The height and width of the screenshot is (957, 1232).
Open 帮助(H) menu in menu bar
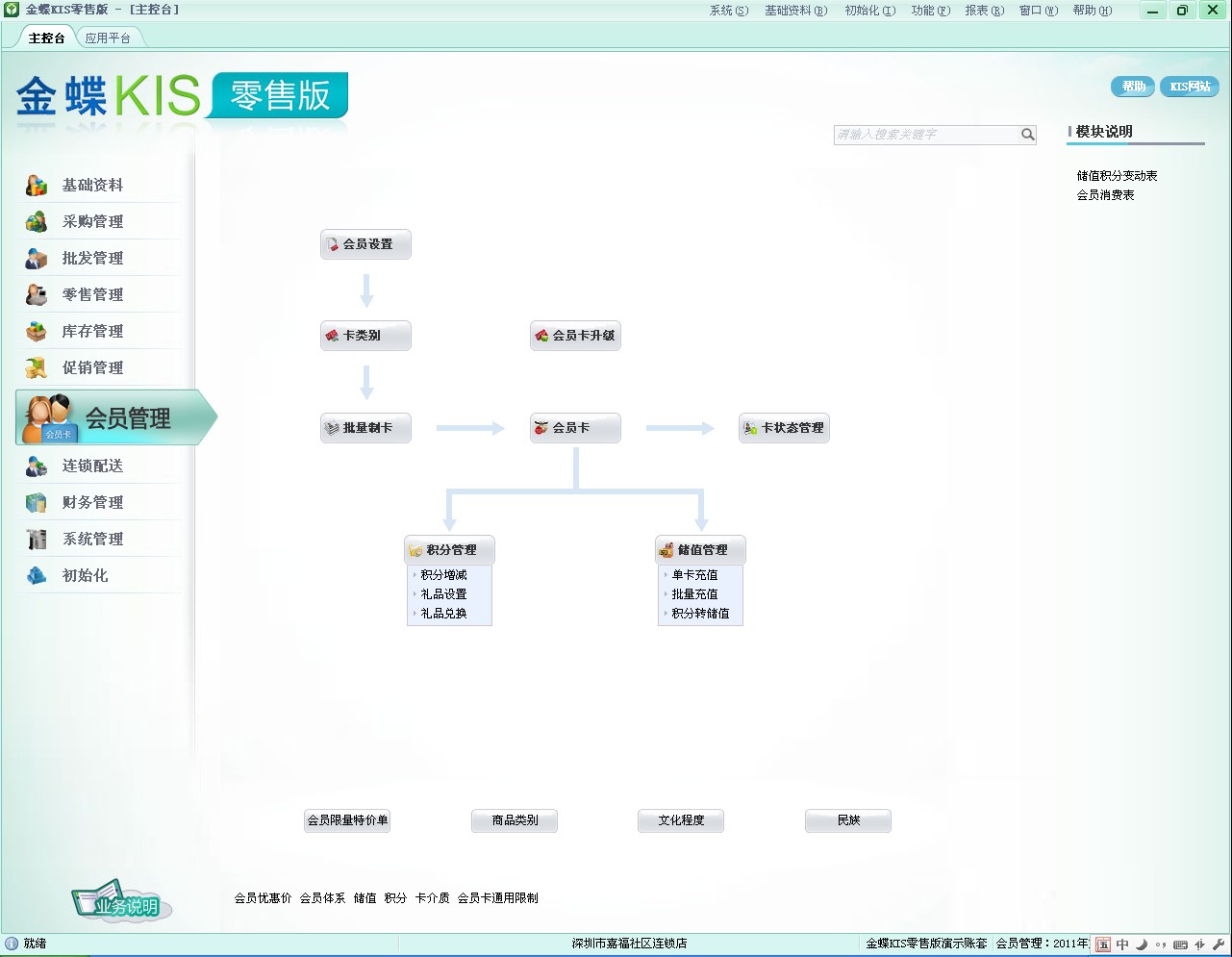[x=1092, y=11]
